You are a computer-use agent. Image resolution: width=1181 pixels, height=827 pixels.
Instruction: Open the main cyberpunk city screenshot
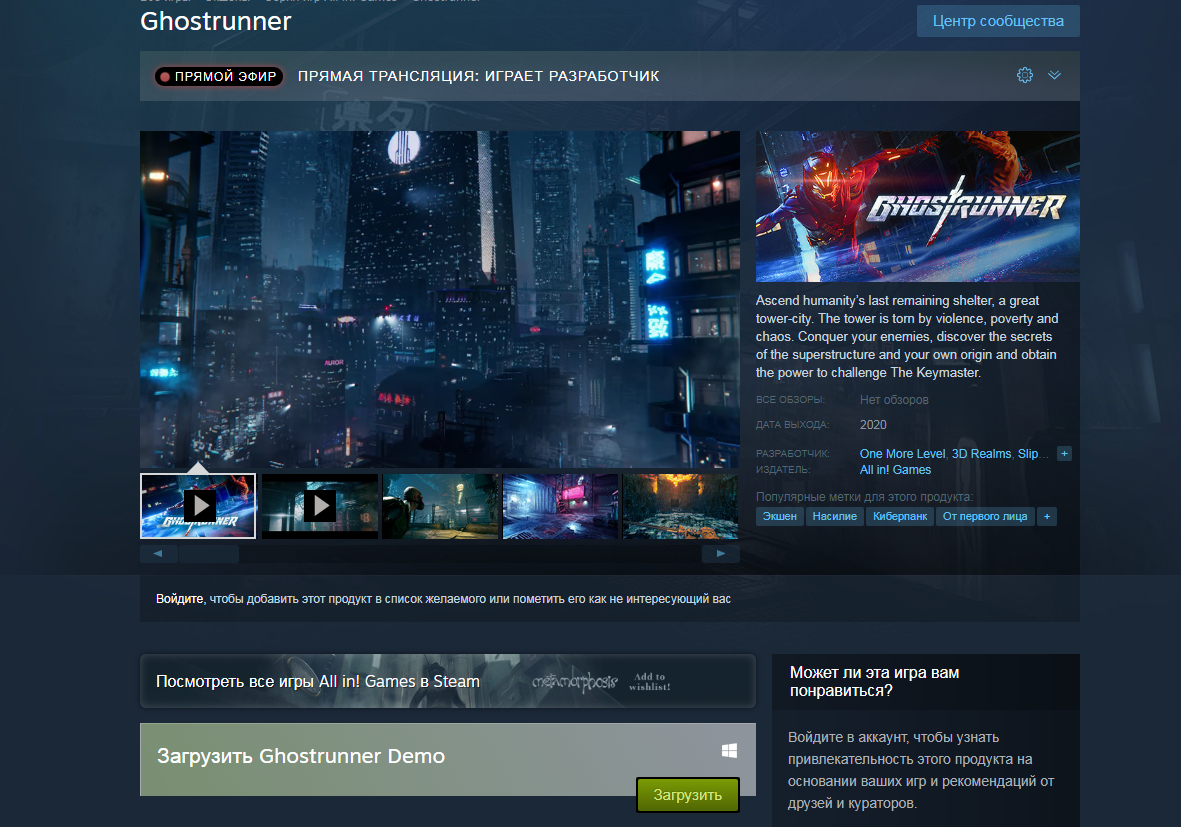pos(440,299)
